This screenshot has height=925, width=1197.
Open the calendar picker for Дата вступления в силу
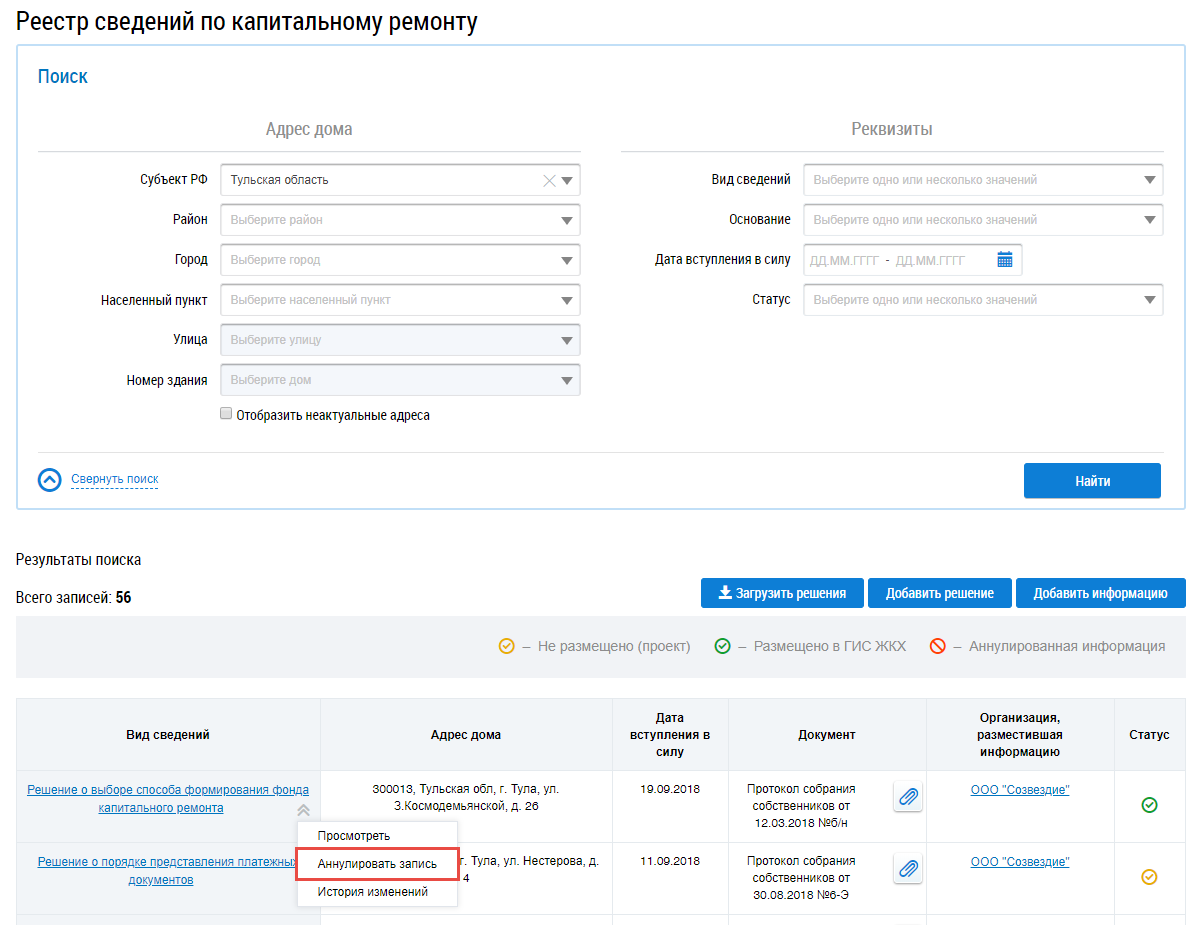point(1005,259)
